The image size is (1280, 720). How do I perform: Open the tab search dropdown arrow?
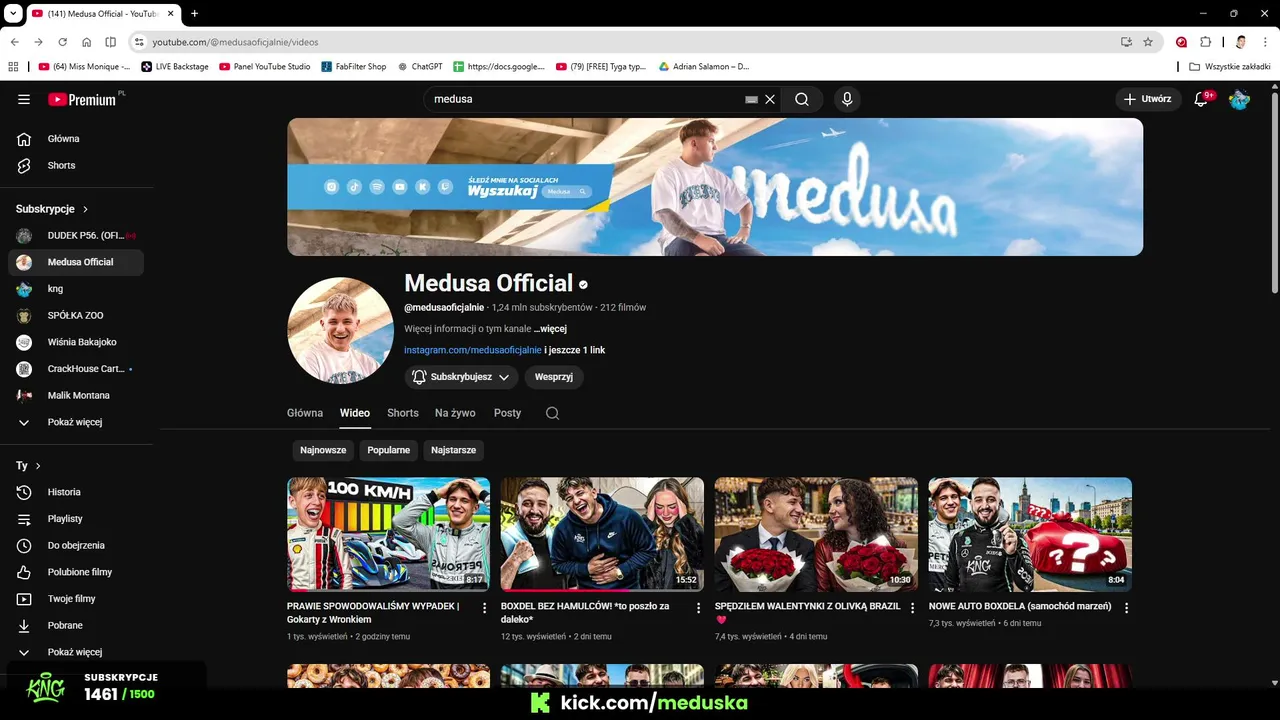click(13, 14)
